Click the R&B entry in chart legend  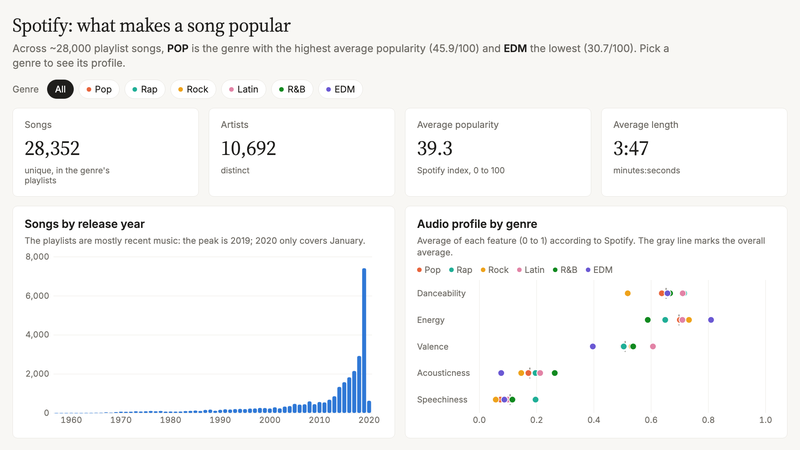pyautogui.click(x=565, y=270)
